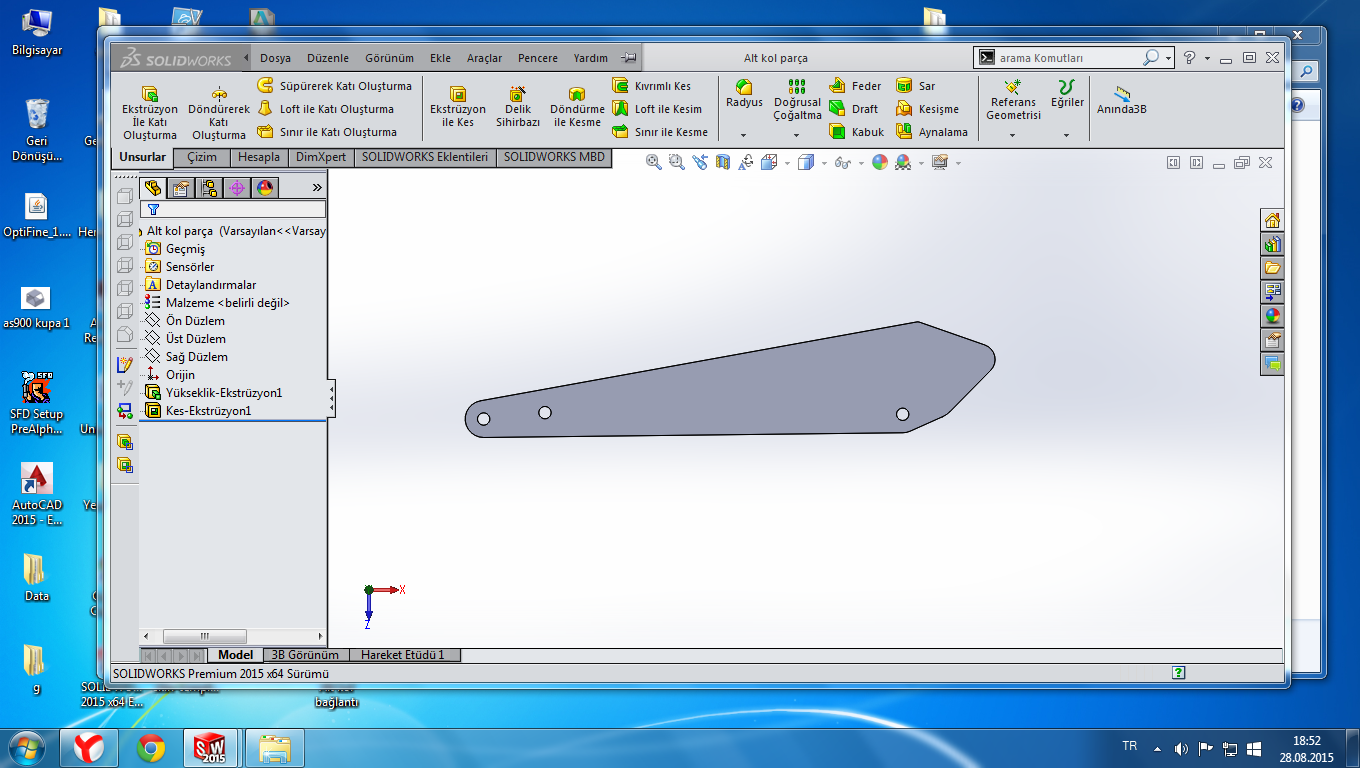Click Zoom to Fit icon
The image size is (1360, 768).
(x=653, y=162)
